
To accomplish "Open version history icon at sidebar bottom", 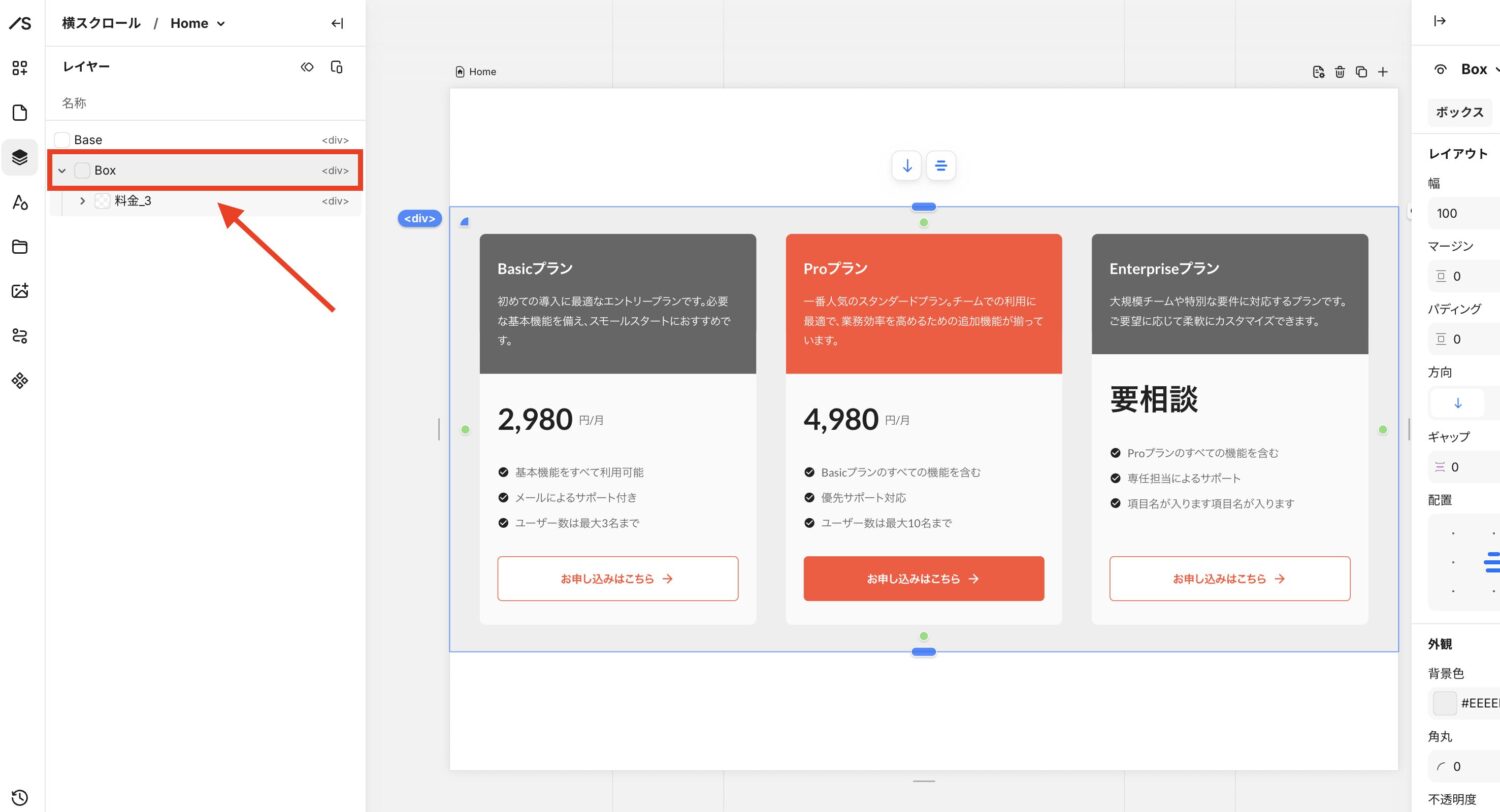I will click(x=19, y=798).
